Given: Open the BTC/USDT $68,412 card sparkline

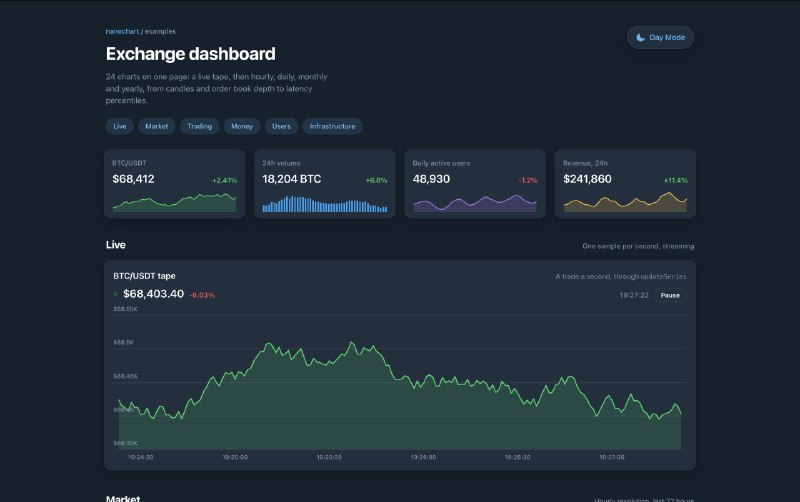Looking at the screenshot, I should tap(174, 203).
